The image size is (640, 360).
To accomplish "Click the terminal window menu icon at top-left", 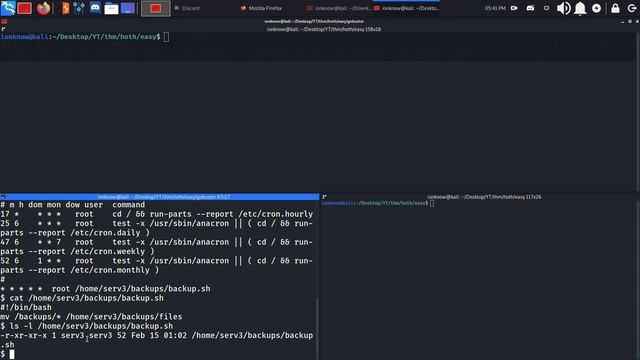I will point(4,21).
